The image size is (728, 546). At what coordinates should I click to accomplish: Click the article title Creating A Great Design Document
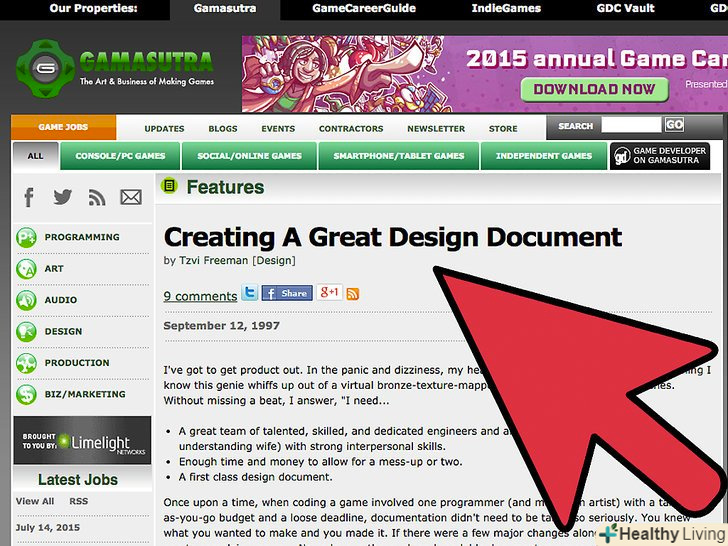(393, 237)
